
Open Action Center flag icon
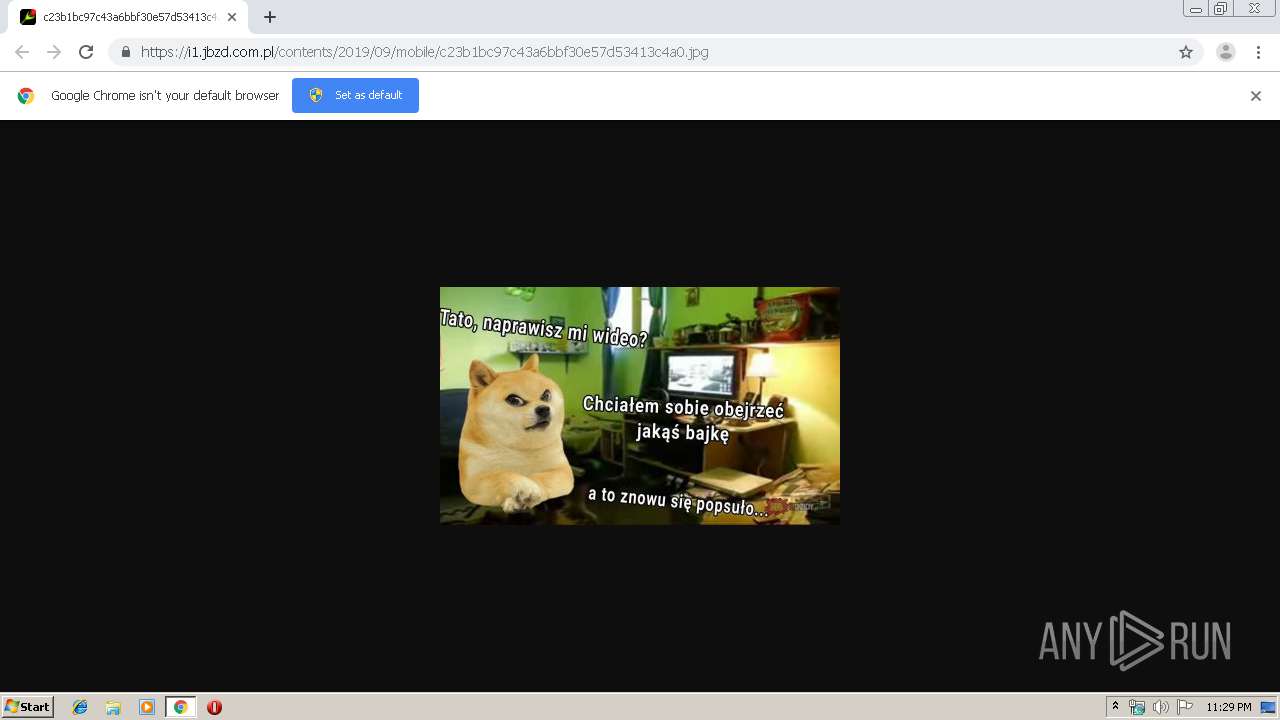pyautogui.click(x=1185, y=707)
